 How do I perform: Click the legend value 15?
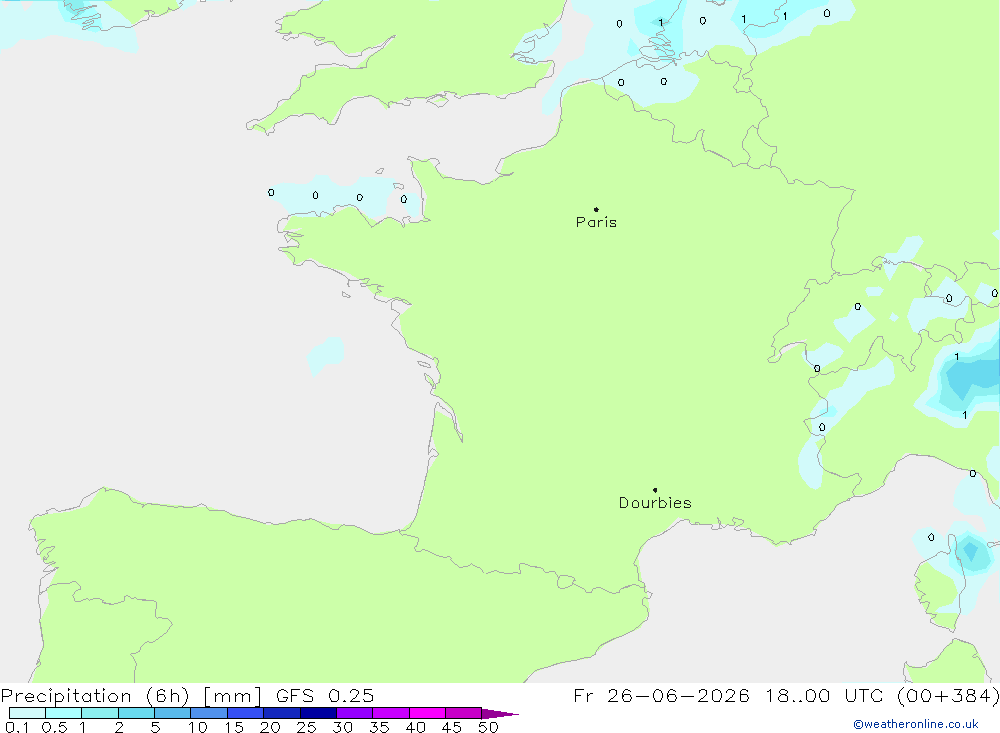[234, 727]
